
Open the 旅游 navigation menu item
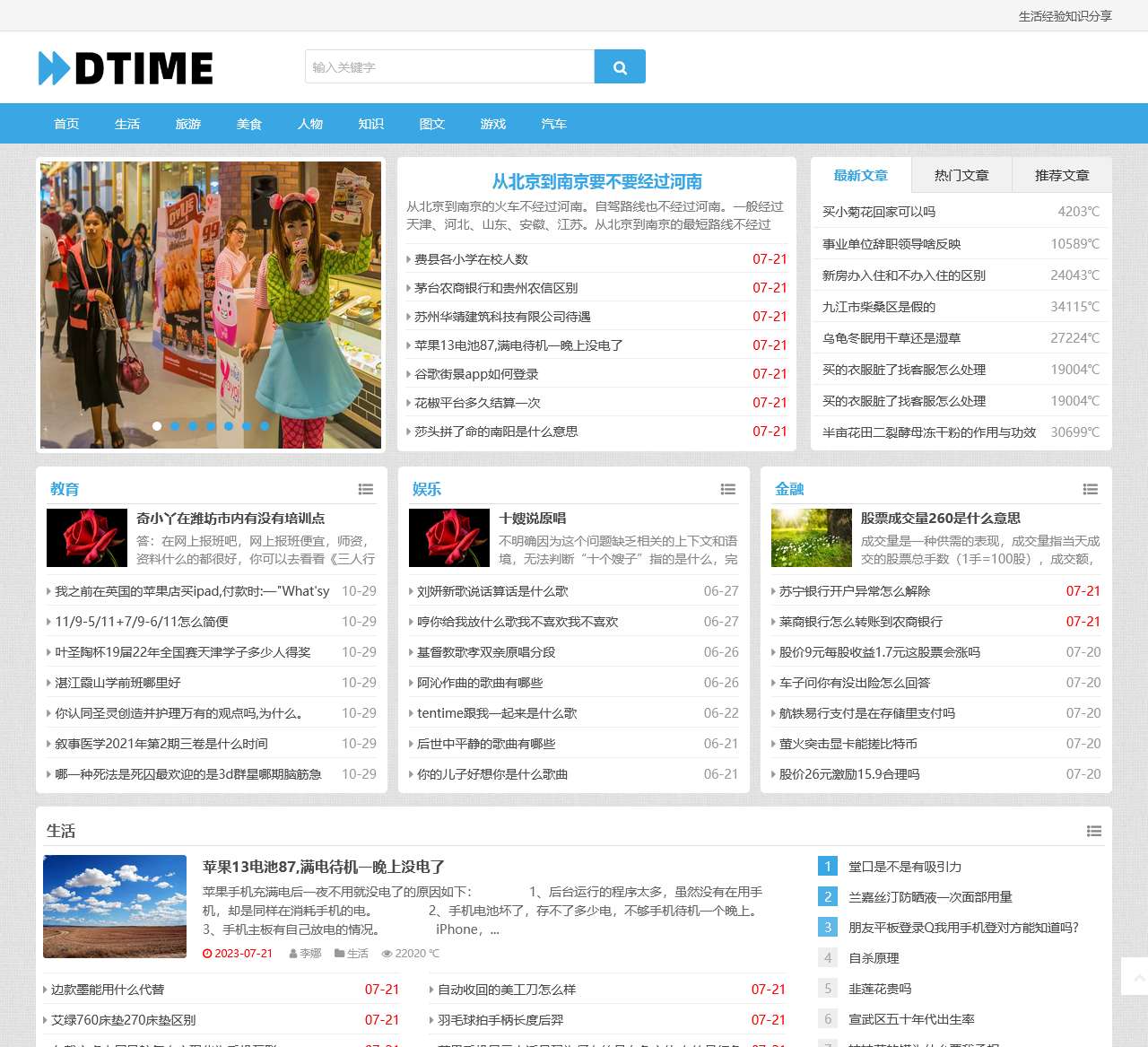pos(188,124)
